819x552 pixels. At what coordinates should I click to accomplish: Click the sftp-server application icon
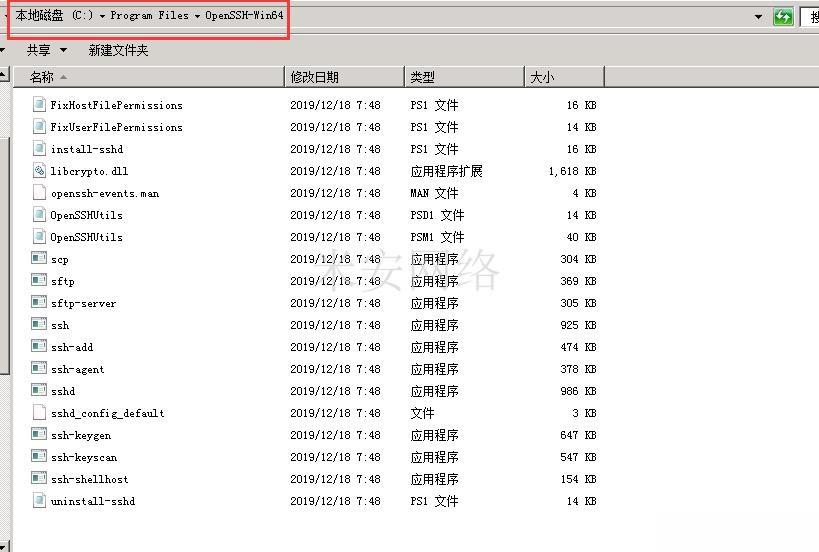(x=39, y=302)
